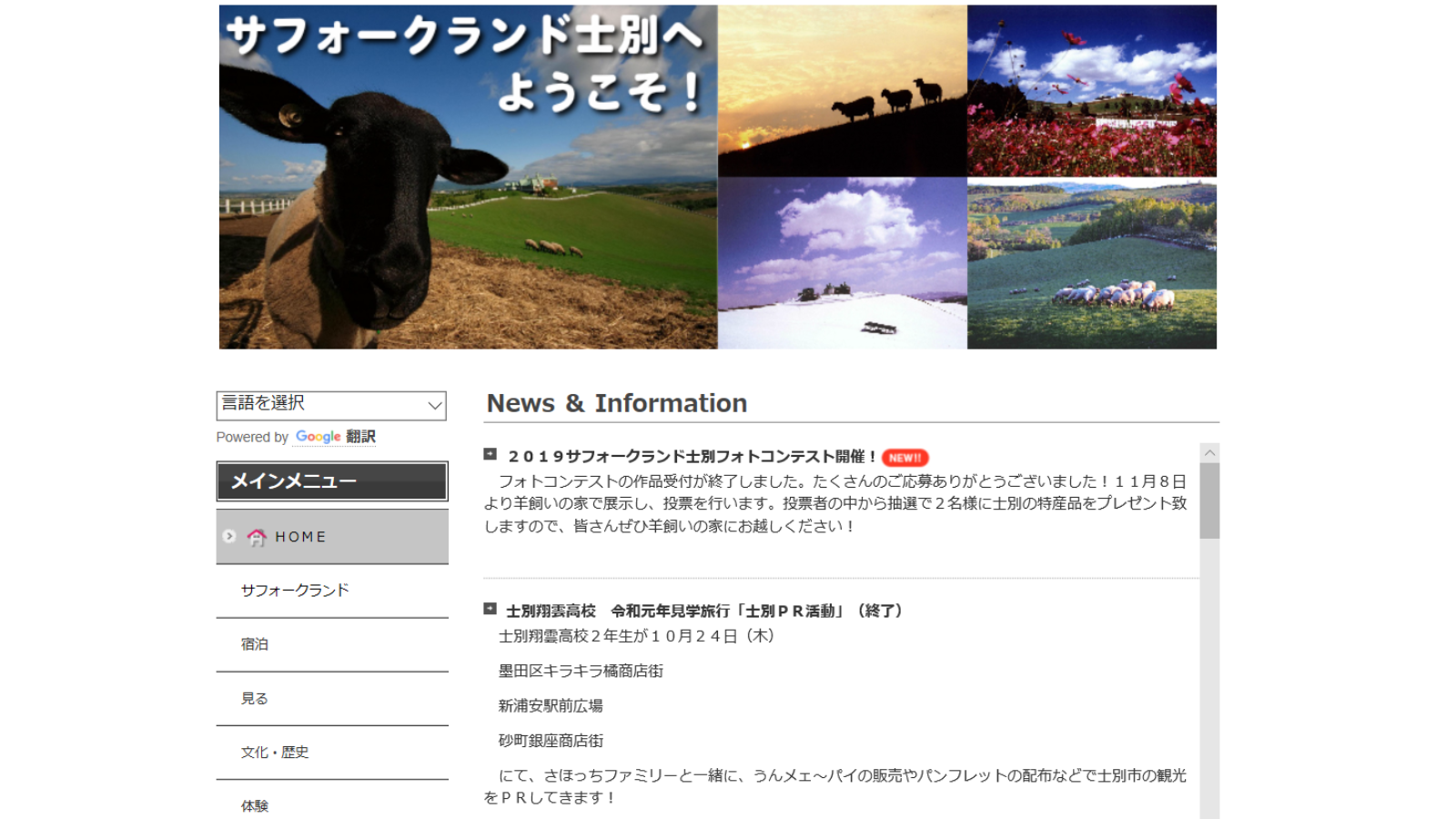The width and height of the screenshot is (1456, 819).
Task: Click the 翻訳 link next to Google
Action: coord(361,437)
